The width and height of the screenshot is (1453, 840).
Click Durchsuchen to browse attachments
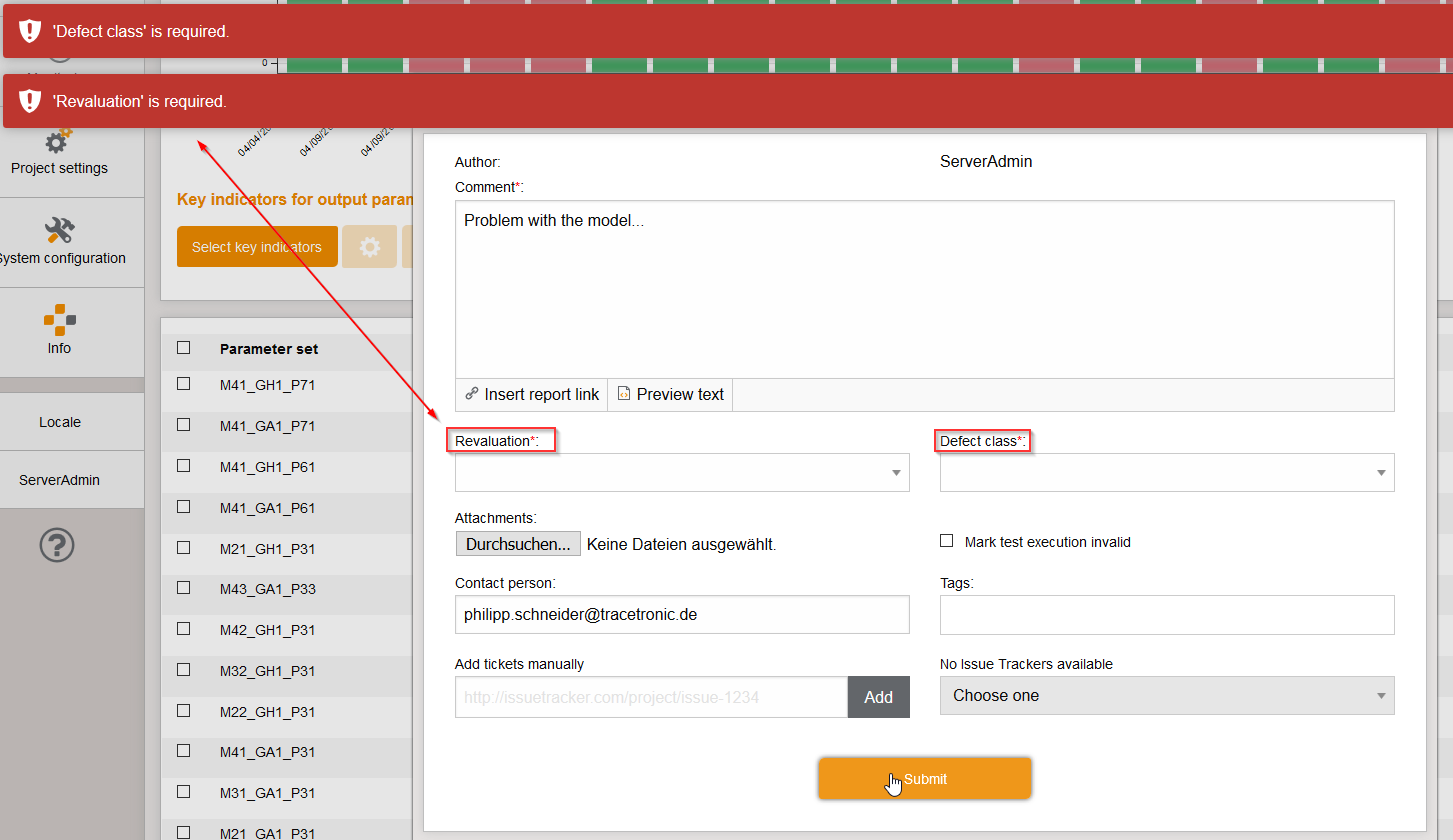click(x=518, y=544)
